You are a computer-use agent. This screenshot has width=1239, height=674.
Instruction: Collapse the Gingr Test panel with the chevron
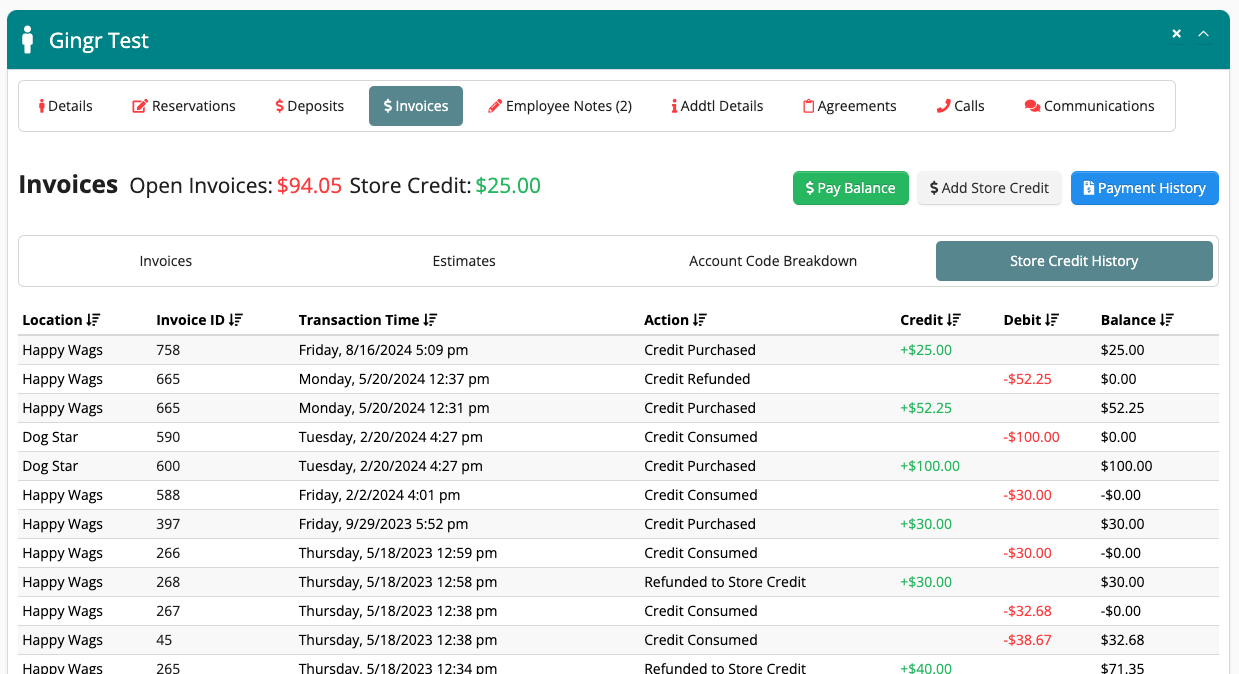[1203, 33]
